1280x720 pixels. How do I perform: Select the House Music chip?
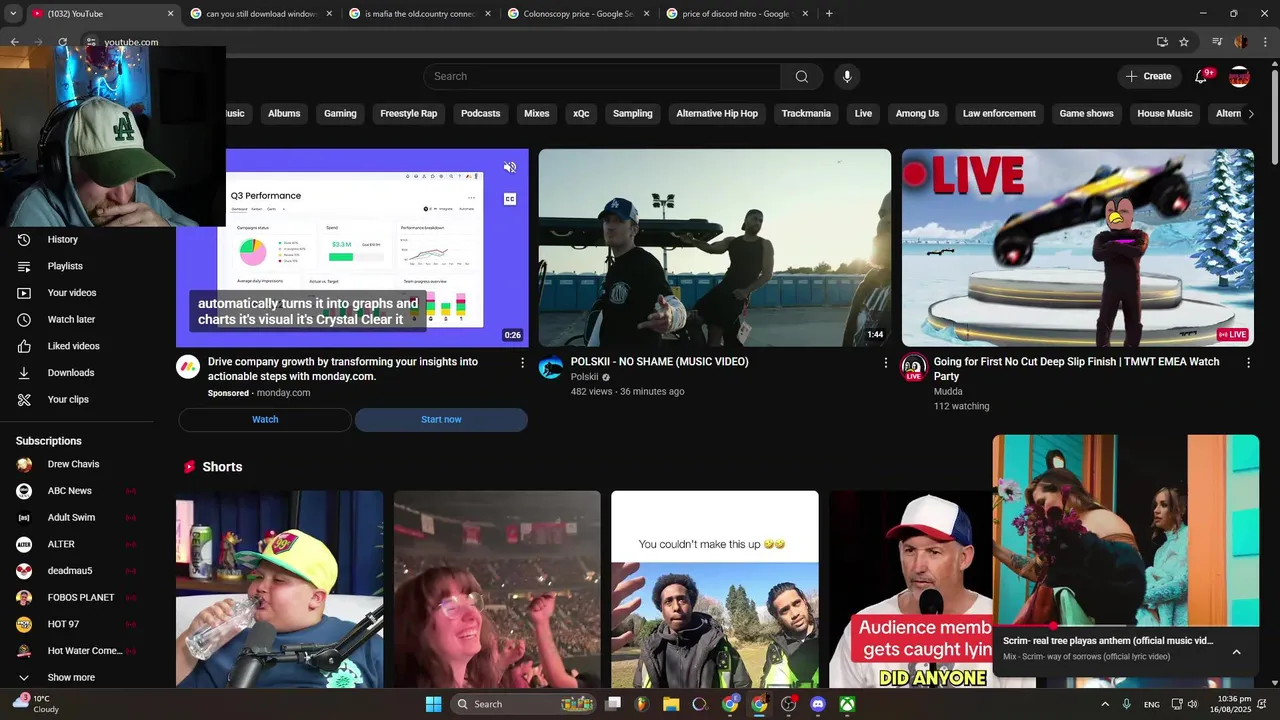(x=1165, y=114)
